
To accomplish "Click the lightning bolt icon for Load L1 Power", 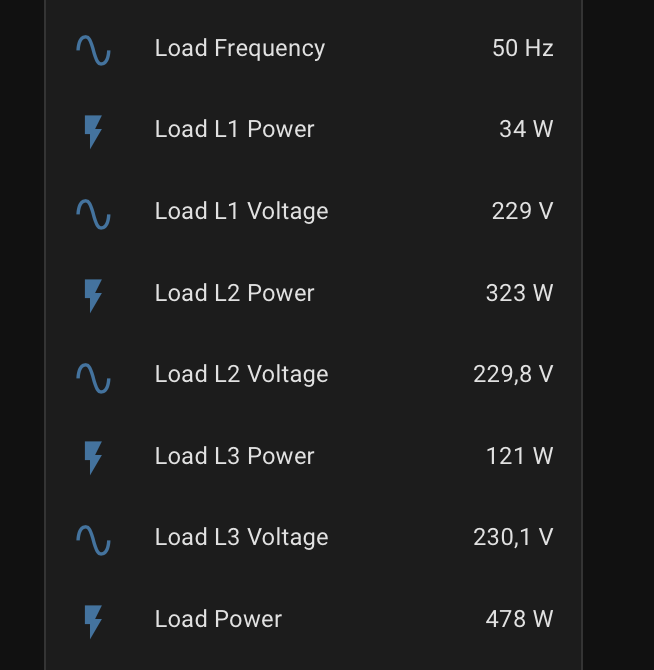I will pos(93,131).
